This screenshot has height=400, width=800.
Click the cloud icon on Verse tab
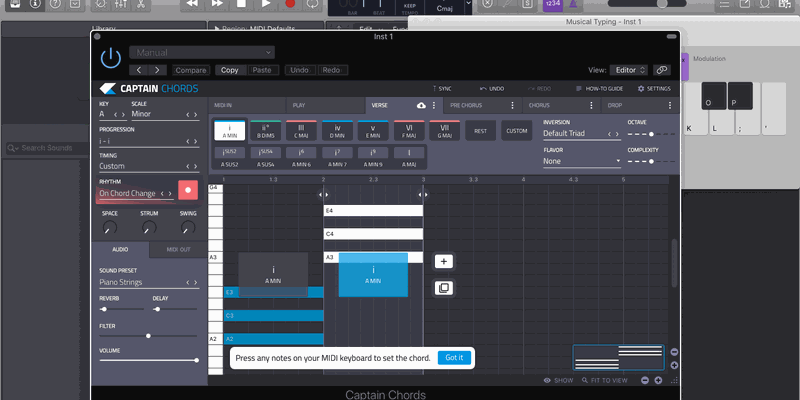click(x=420, y=105)
